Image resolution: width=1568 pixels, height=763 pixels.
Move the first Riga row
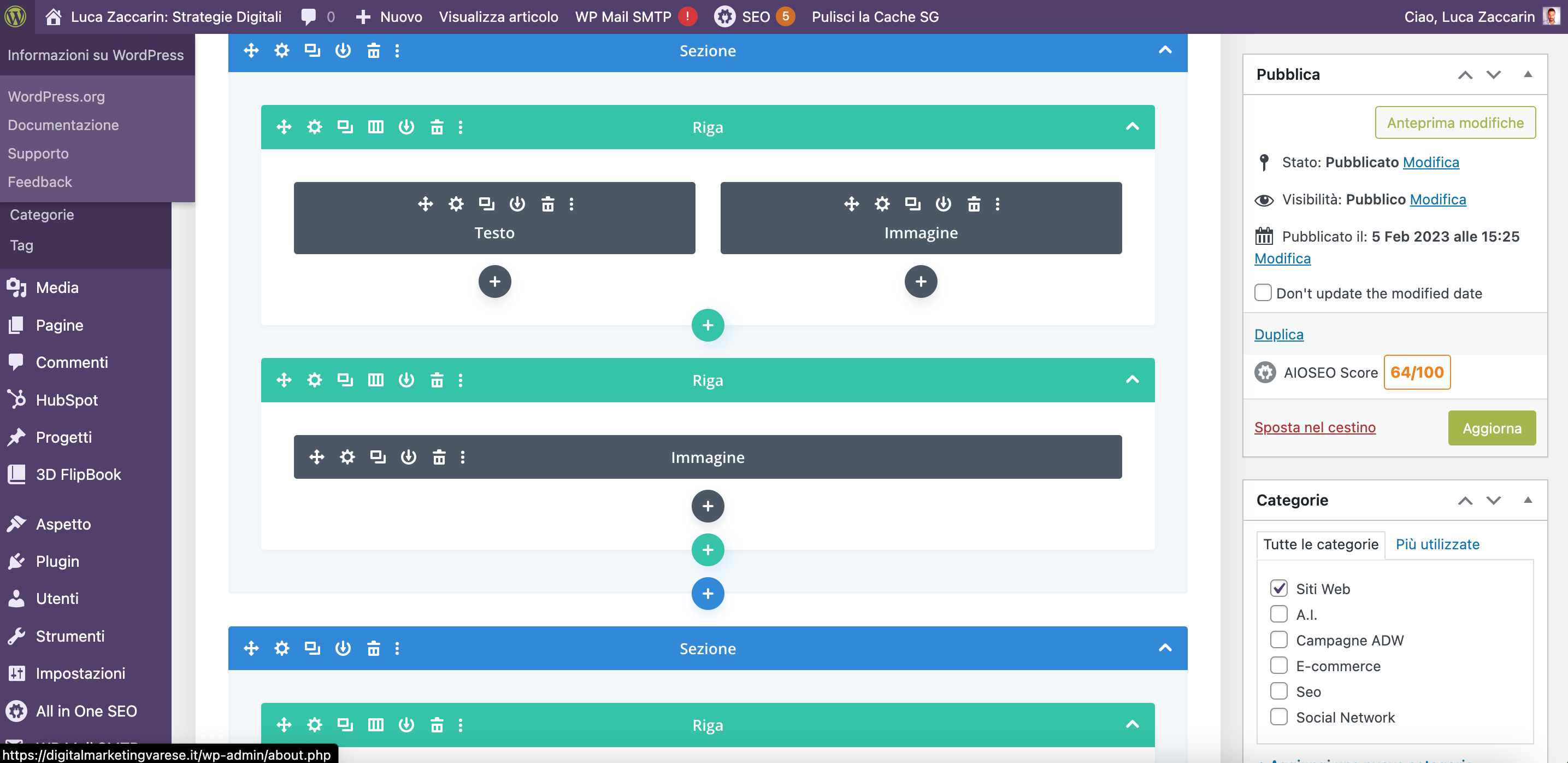(x=284, y=127)
